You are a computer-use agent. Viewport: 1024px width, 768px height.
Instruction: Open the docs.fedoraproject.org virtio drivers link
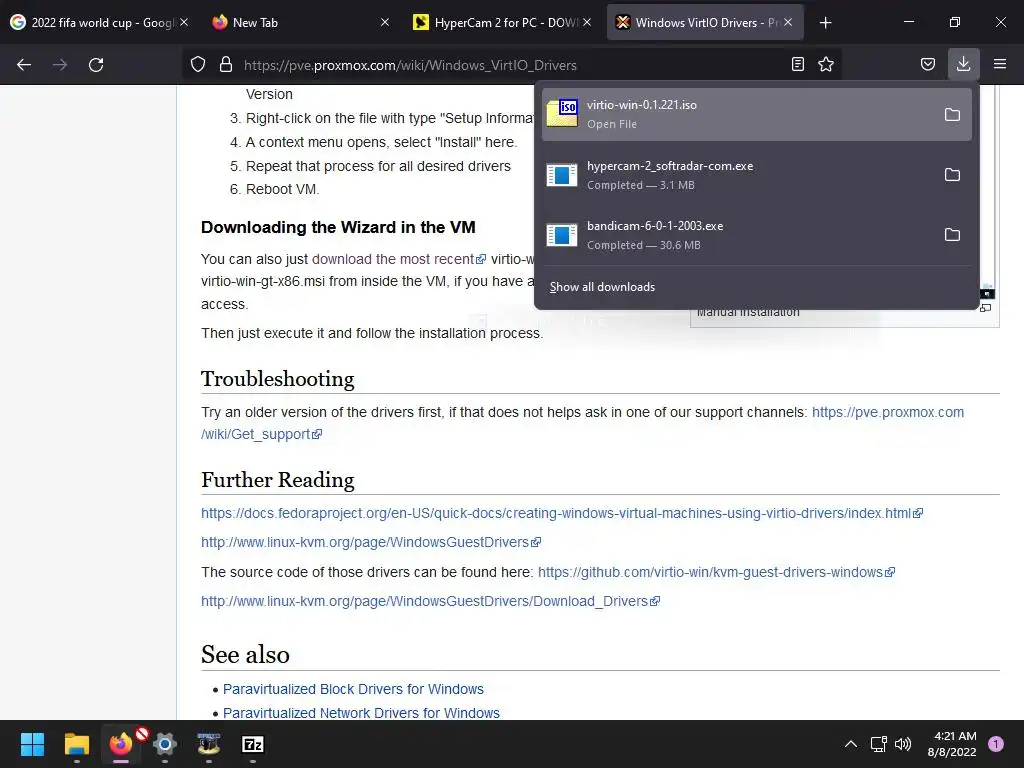[562, 513]
